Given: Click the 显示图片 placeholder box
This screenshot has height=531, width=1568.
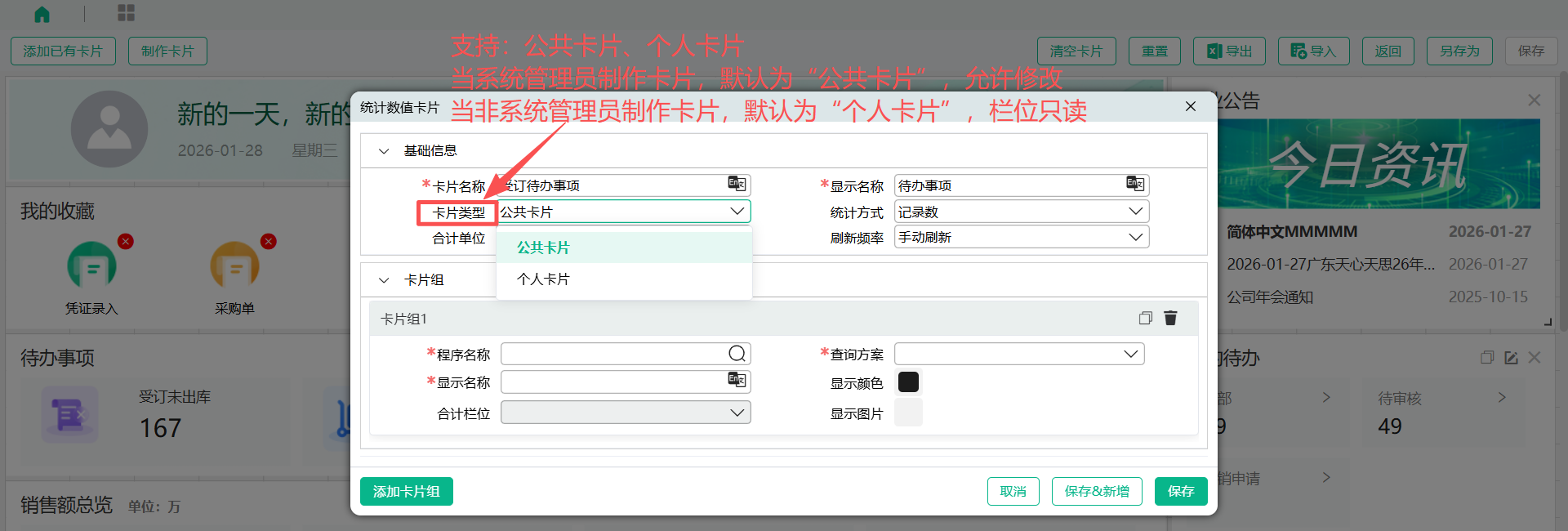Looking at the screenshot, I should 908,413.
